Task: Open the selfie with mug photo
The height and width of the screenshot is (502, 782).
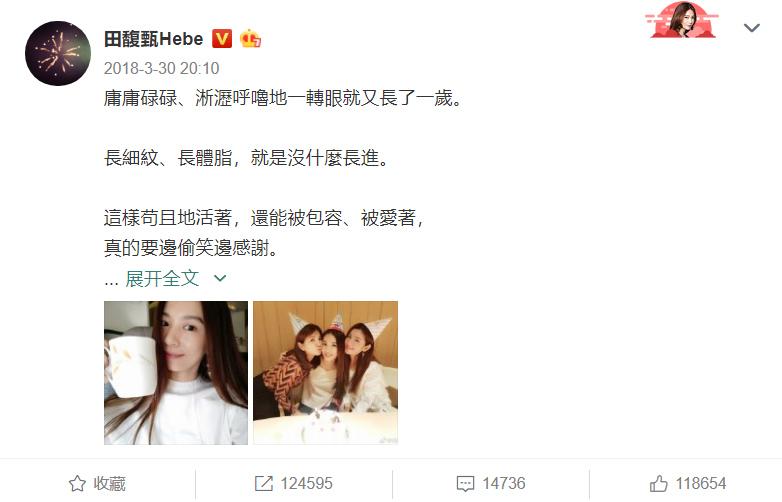Action: (x=176, y=372)
